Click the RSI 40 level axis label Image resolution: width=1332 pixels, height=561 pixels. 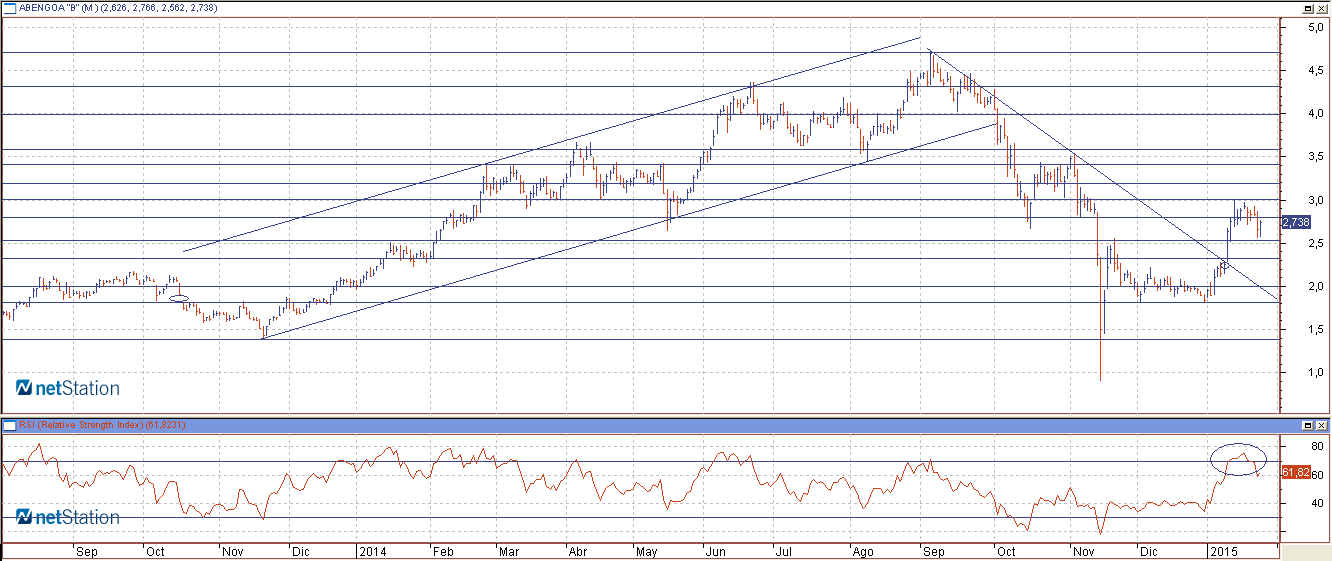(1317, 503)
